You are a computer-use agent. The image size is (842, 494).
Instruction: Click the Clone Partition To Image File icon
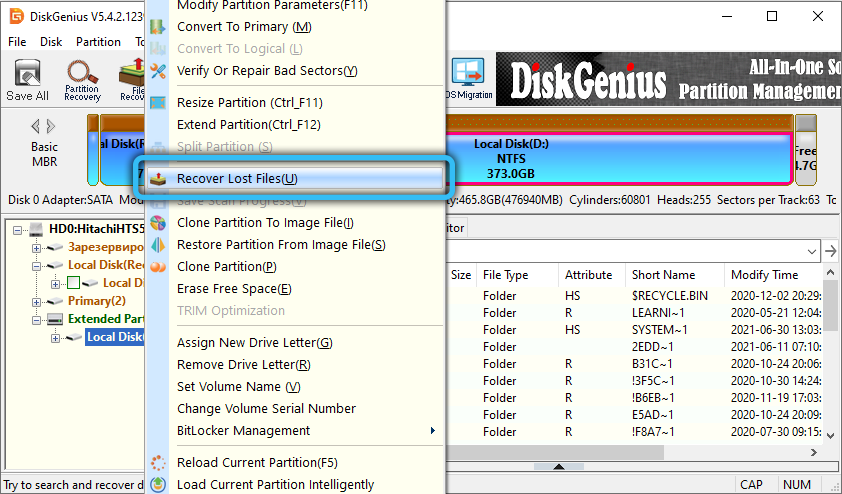158,223
